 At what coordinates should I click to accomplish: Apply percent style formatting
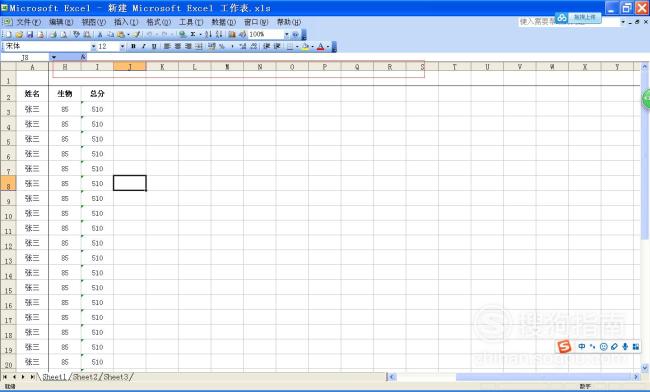pos(222,46)
